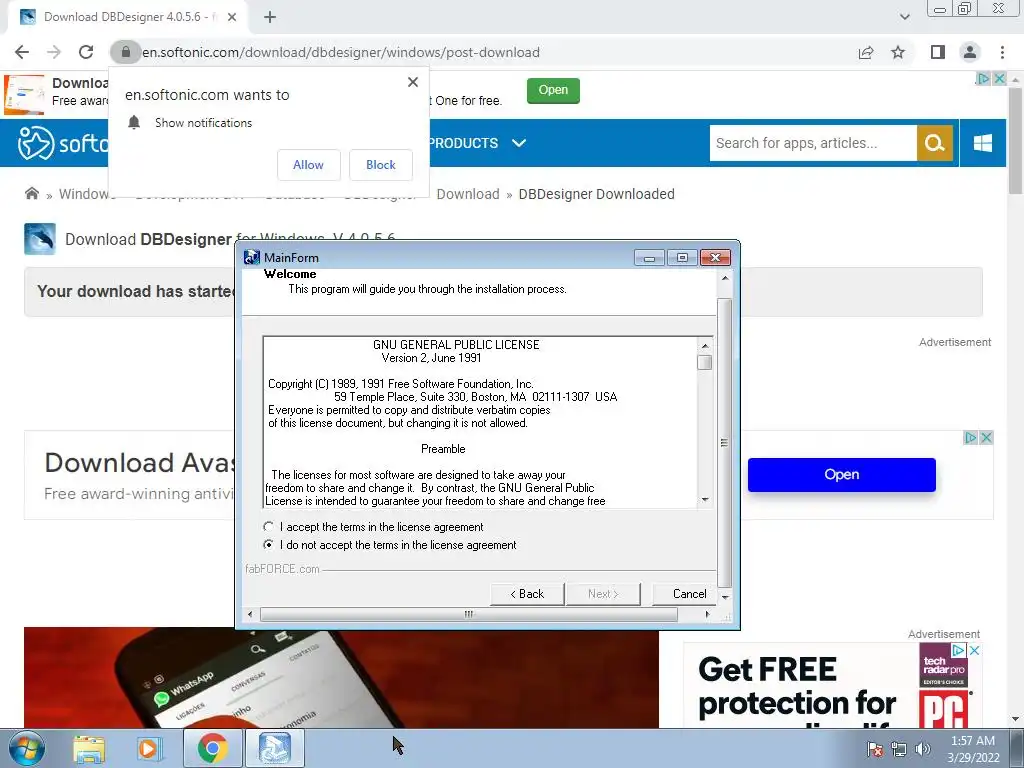
Task: Close the top banner ad
Action: point(999,78)
